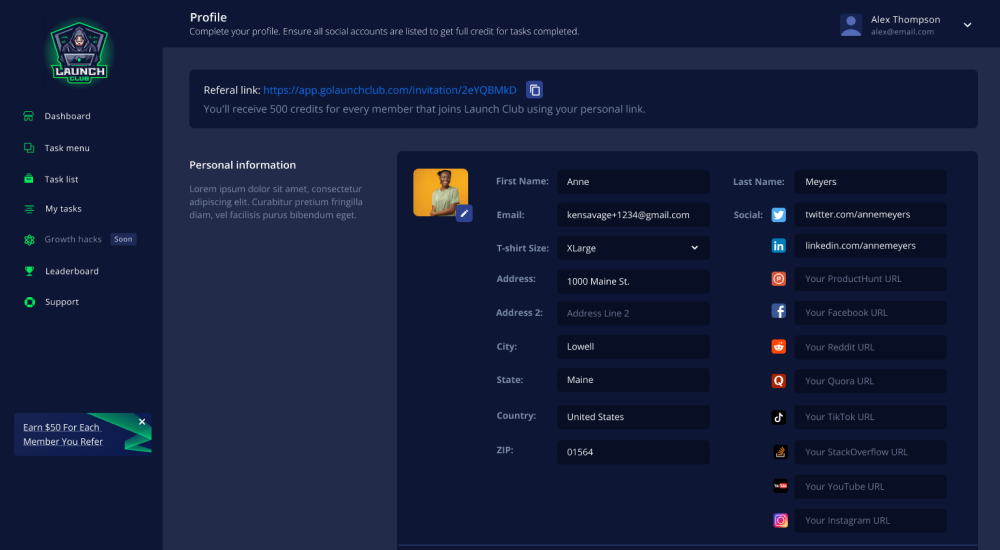The height and width of the screenshot is (550, 1000).
Task: Click the Instagram social icon
Action: coord(780,521)
